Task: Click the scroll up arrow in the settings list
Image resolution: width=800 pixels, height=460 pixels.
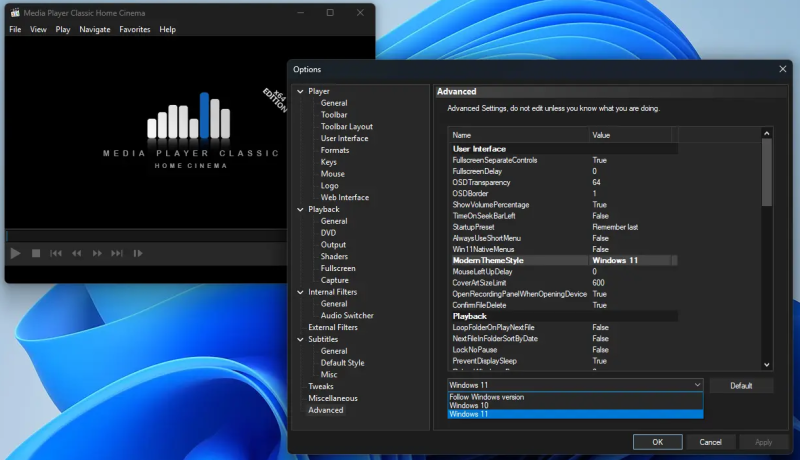Action: tap(766, 134)
